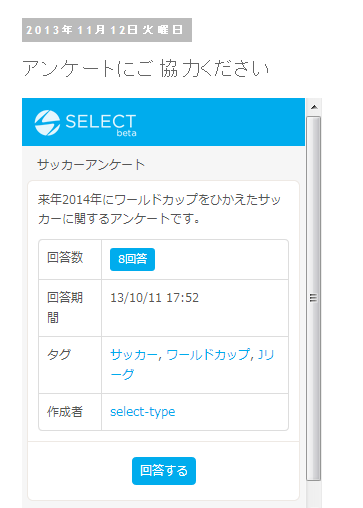363x508 pixels.
Task: Click the SELECT beta logo icon
Action: (47, 123)
